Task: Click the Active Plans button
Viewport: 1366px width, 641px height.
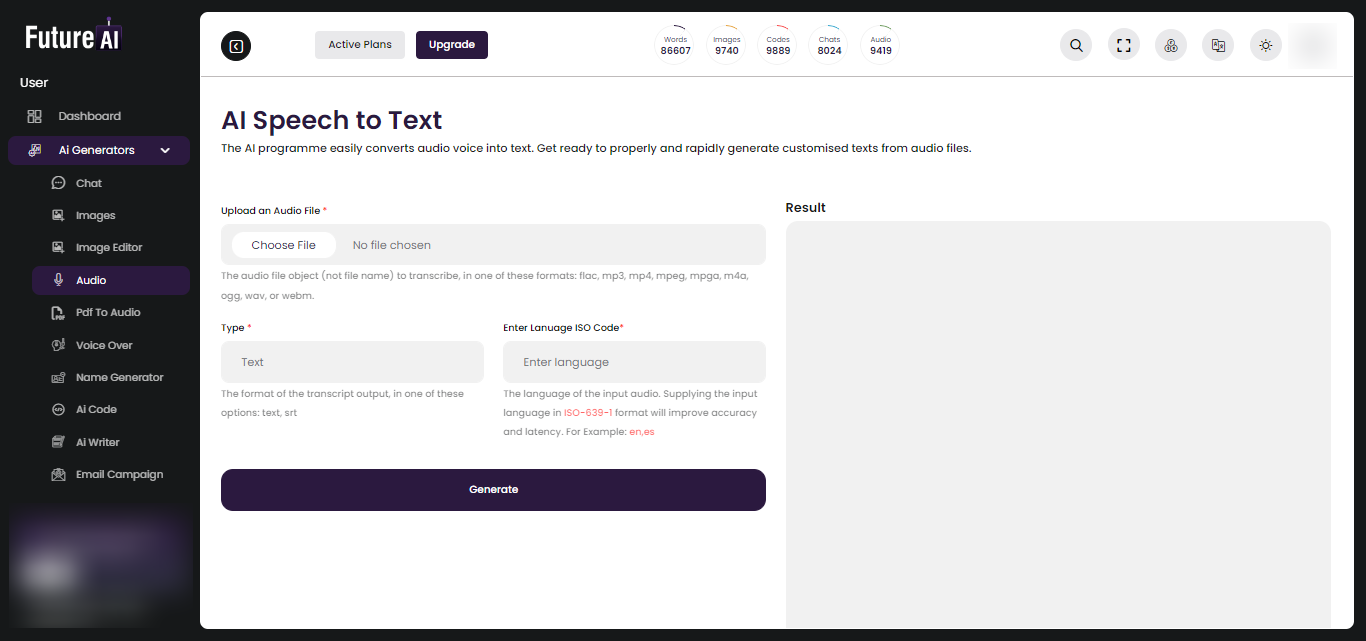Action: 360,45
